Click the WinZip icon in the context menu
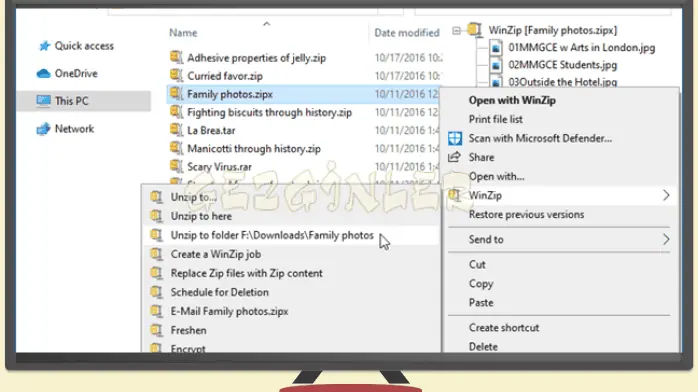 pos(454,195)
